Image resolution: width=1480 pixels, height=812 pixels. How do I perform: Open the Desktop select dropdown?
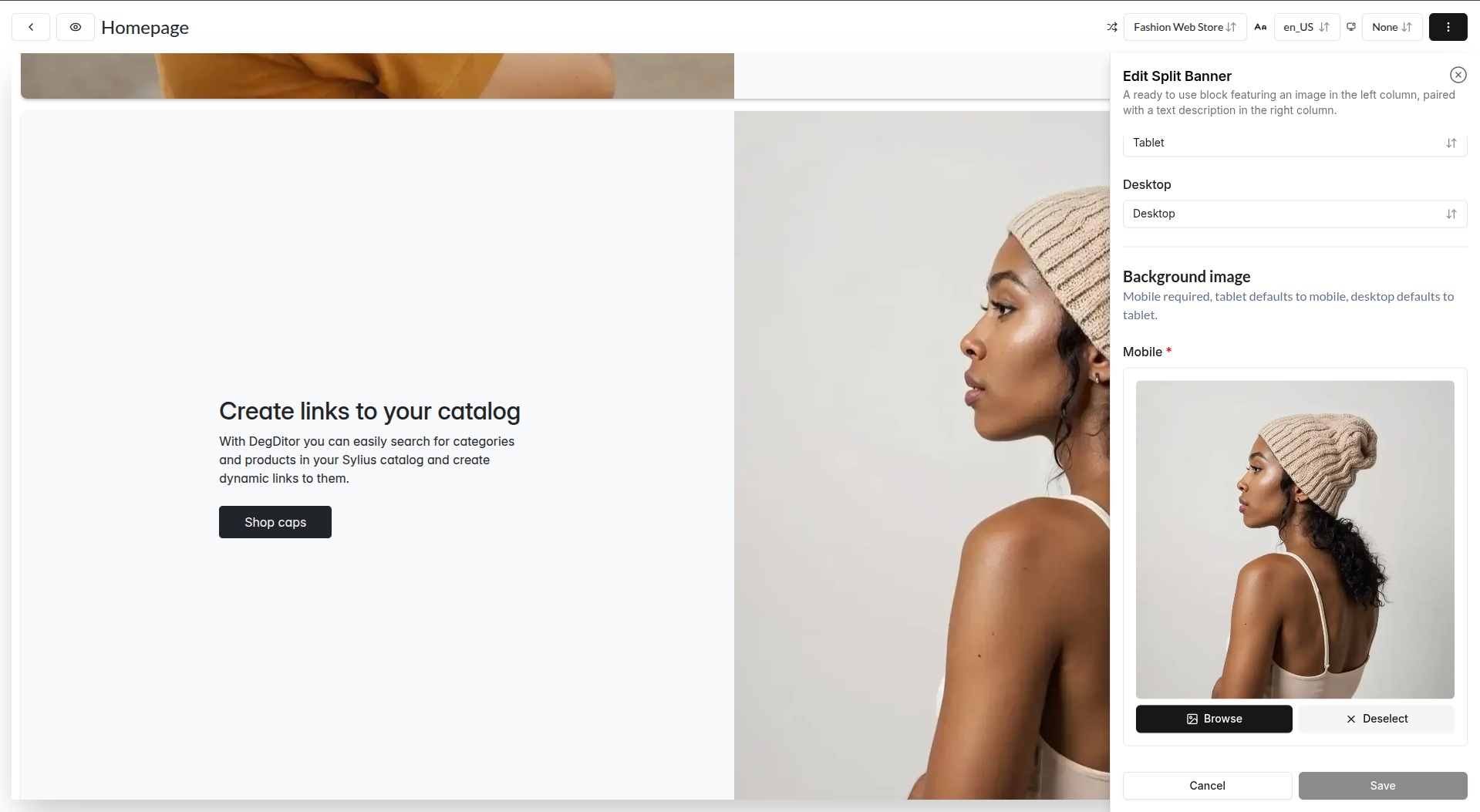coord(1295,214)
